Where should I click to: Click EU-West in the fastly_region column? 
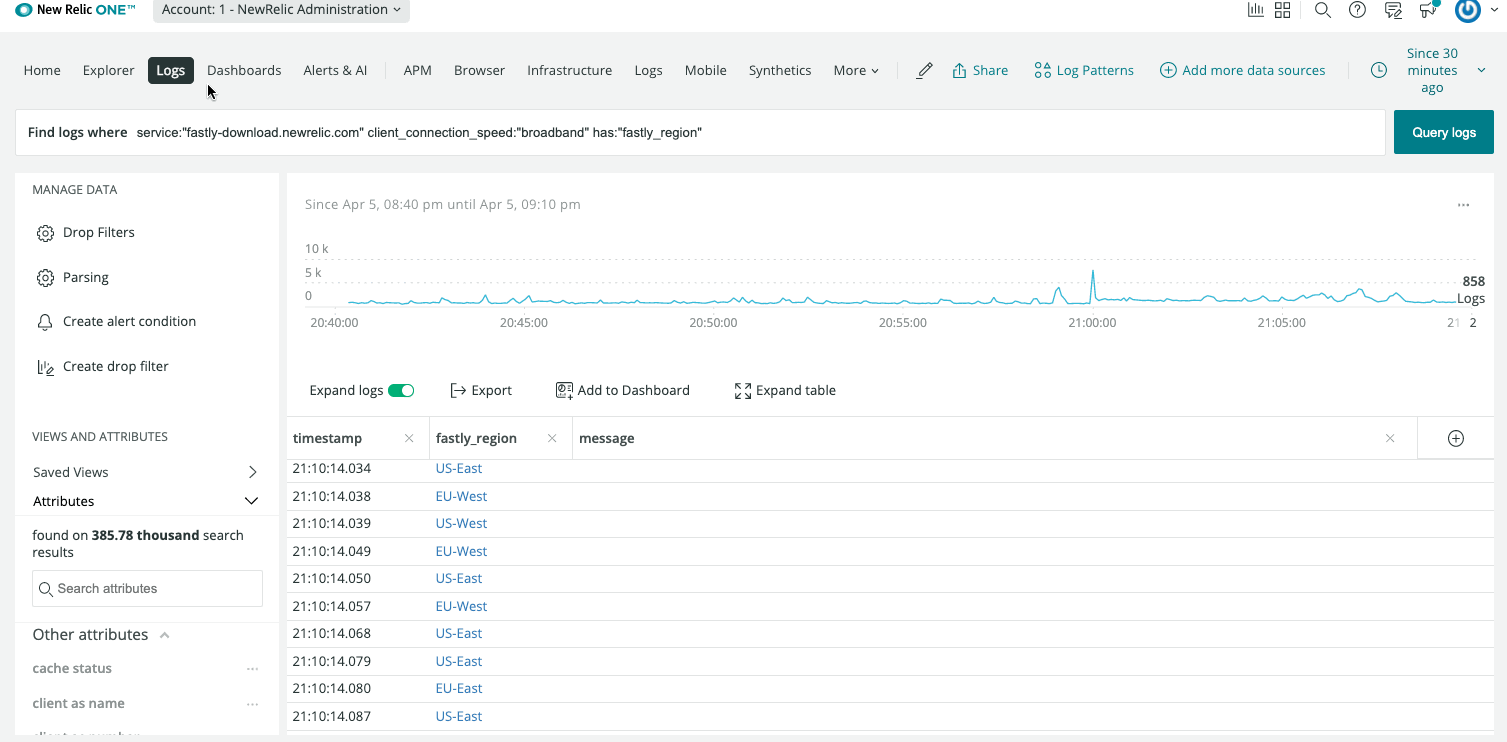(461, 495)
